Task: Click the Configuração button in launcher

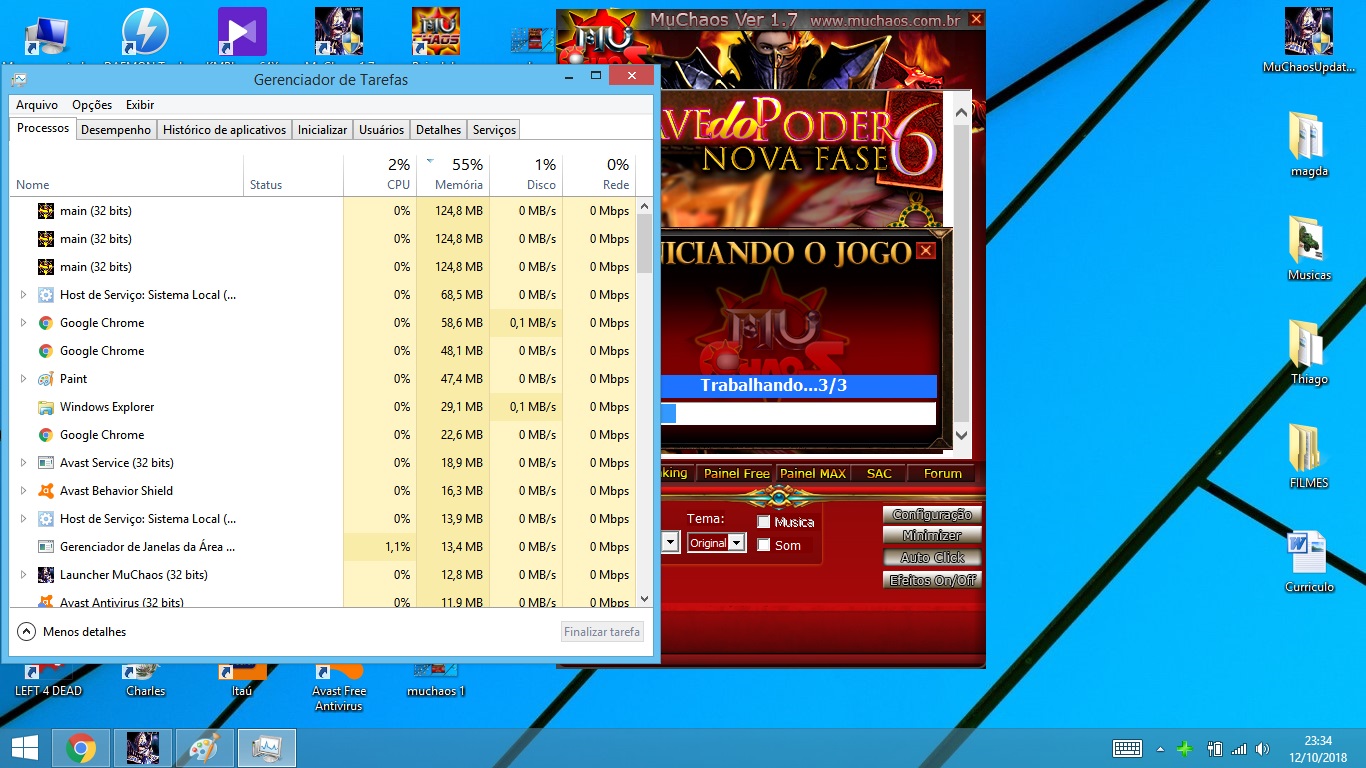Action: coord(932,514)
